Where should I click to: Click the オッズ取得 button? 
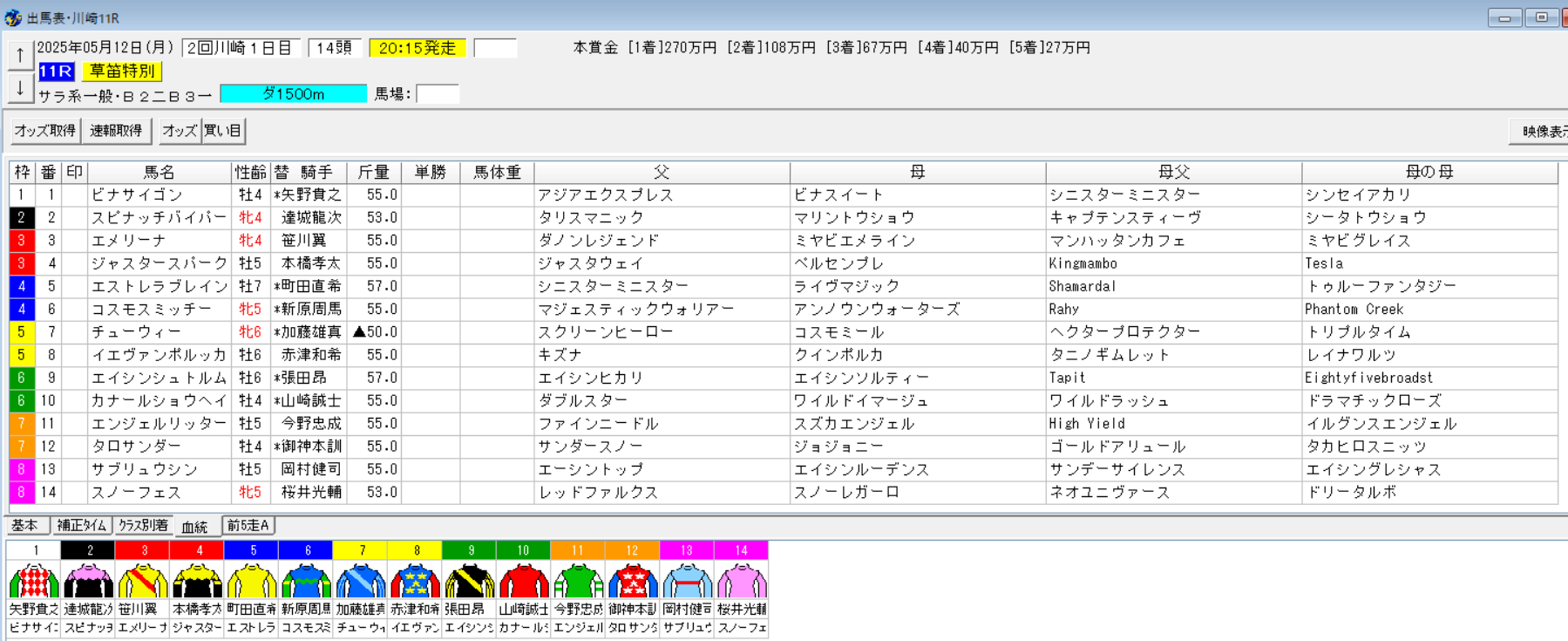[x=44, y=131]
